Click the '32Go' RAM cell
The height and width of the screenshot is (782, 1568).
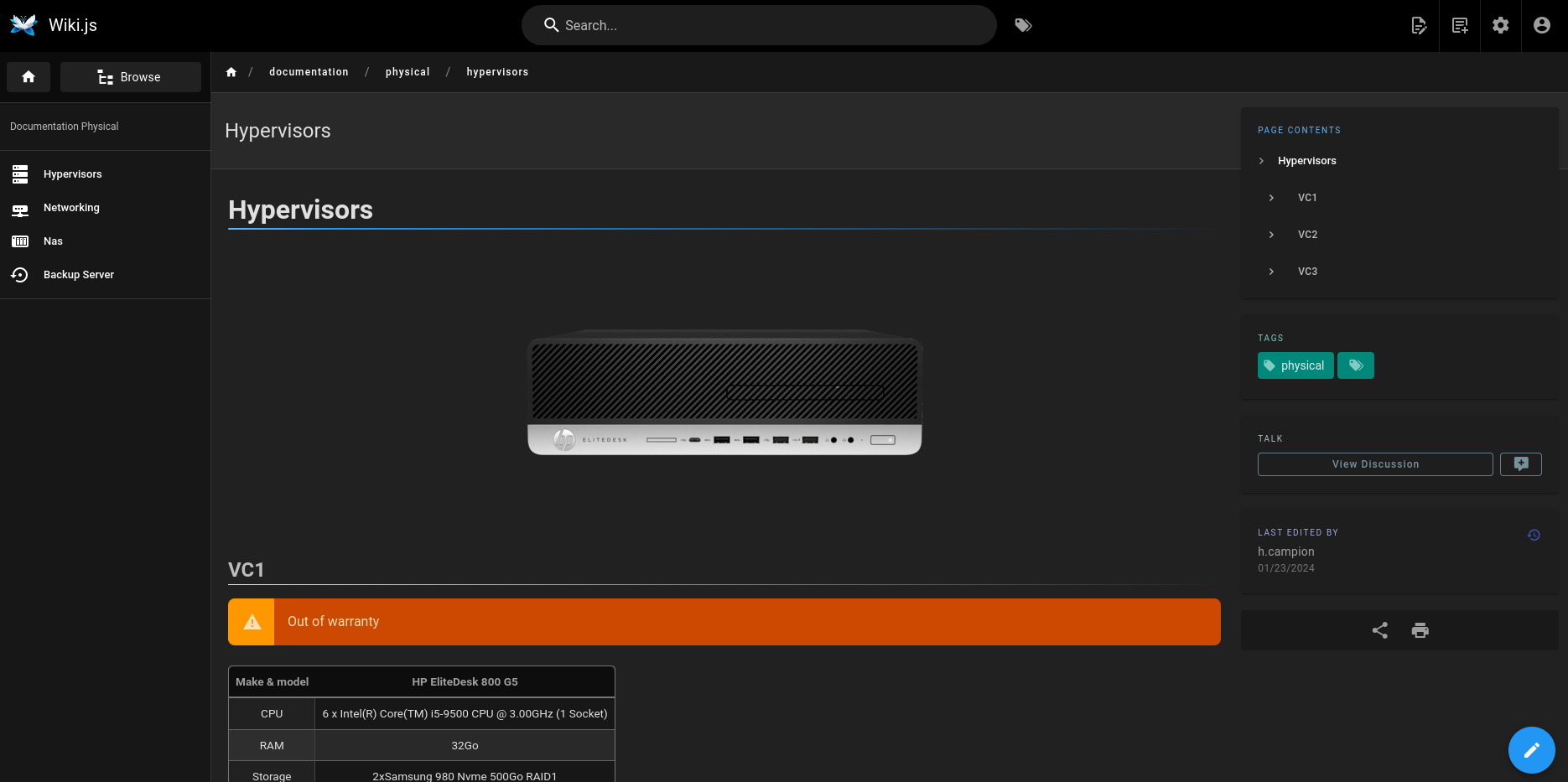click(x=465, y=746)
